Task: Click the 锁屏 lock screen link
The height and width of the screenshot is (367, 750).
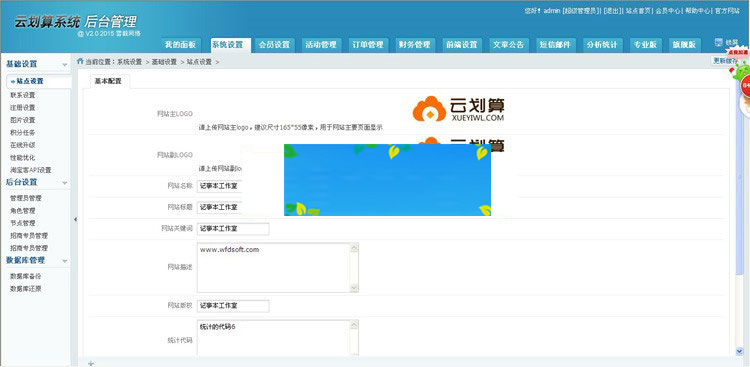Action: point(732,42)
